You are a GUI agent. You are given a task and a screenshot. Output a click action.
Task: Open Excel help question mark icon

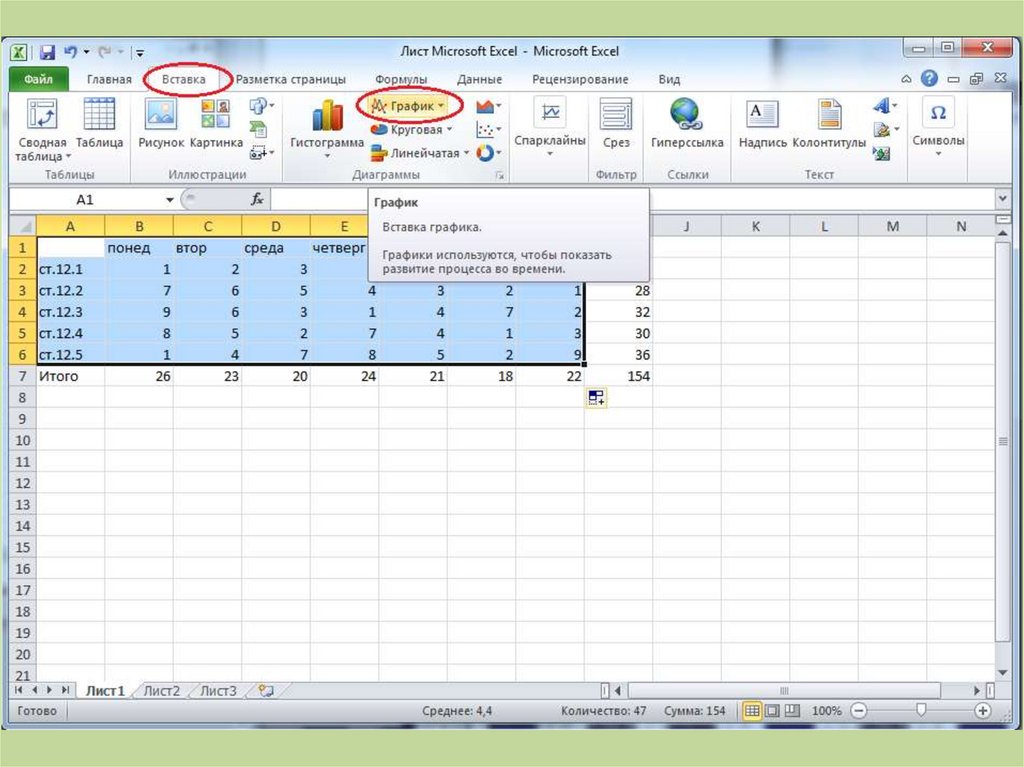coord(929,79)
